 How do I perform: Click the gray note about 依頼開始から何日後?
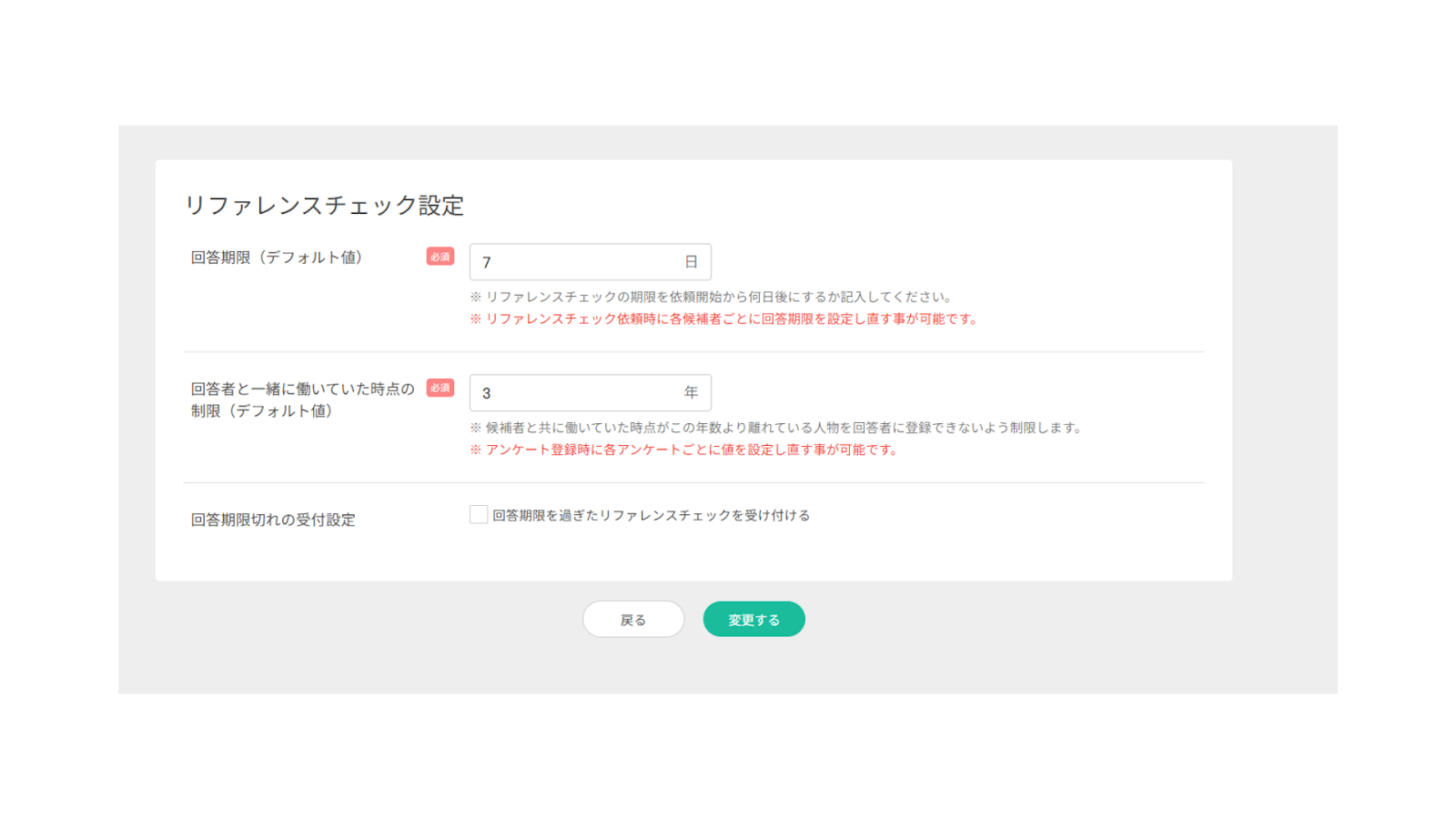point(712,297)
